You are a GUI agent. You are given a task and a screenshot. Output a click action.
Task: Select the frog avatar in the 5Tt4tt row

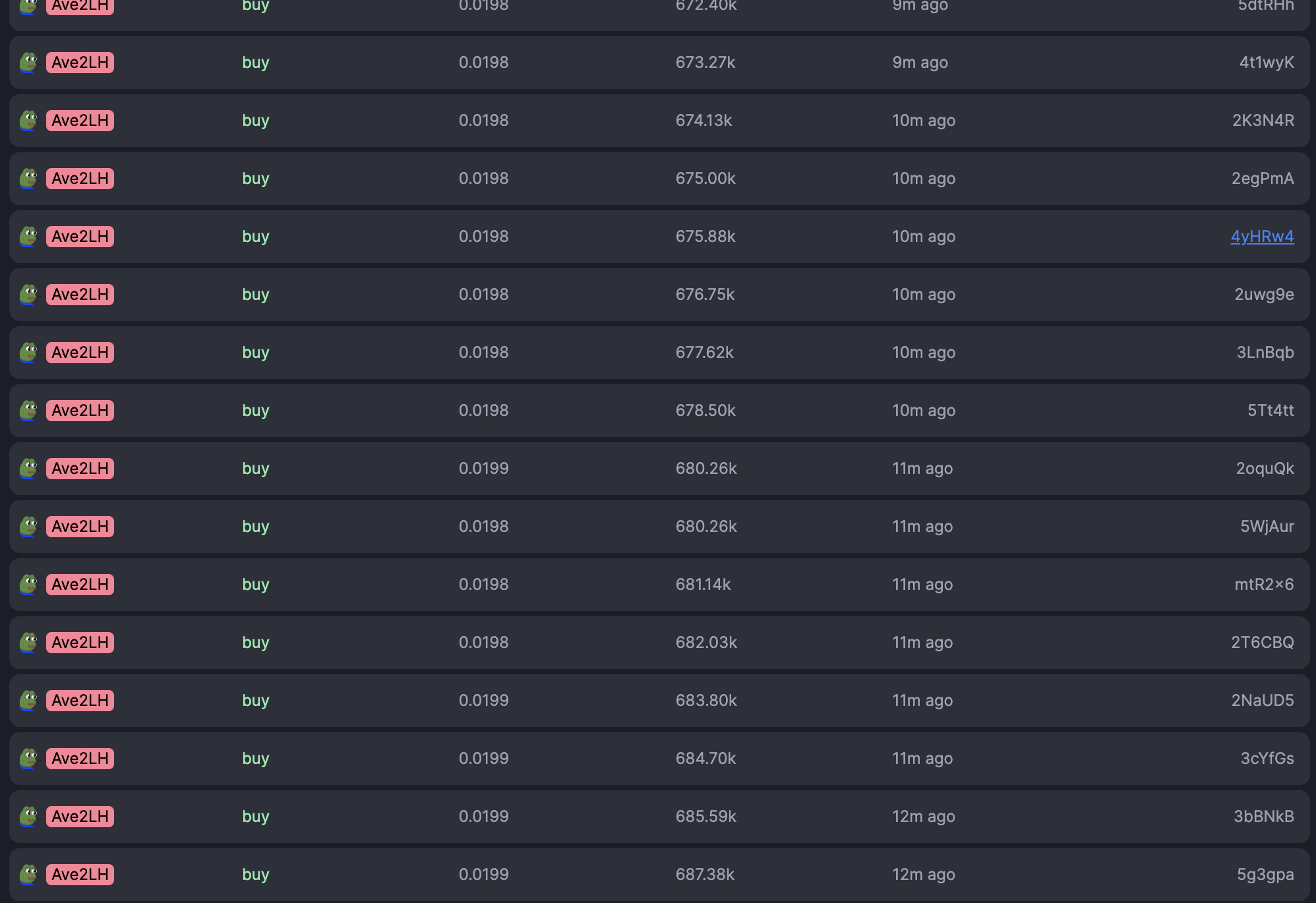pos(29,411)
